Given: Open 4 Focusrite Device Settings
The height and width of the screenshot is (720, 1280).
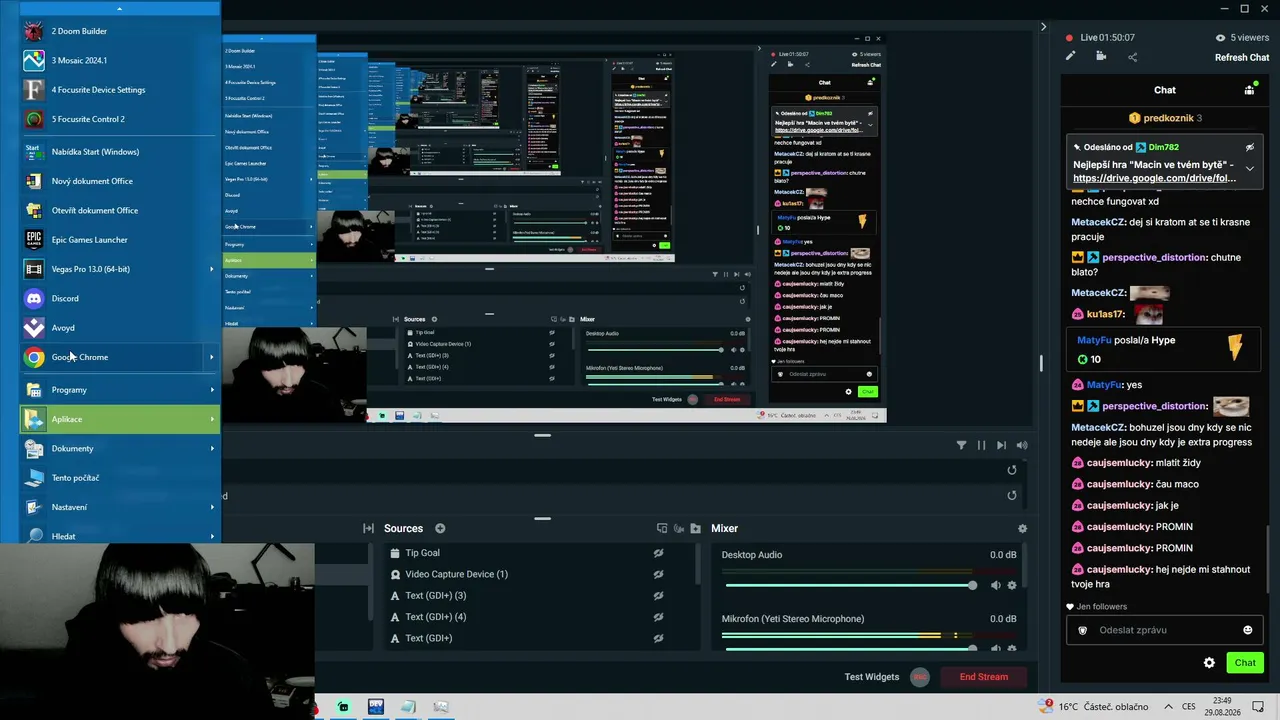Looking at the screenshot, I should pos(120,90).
